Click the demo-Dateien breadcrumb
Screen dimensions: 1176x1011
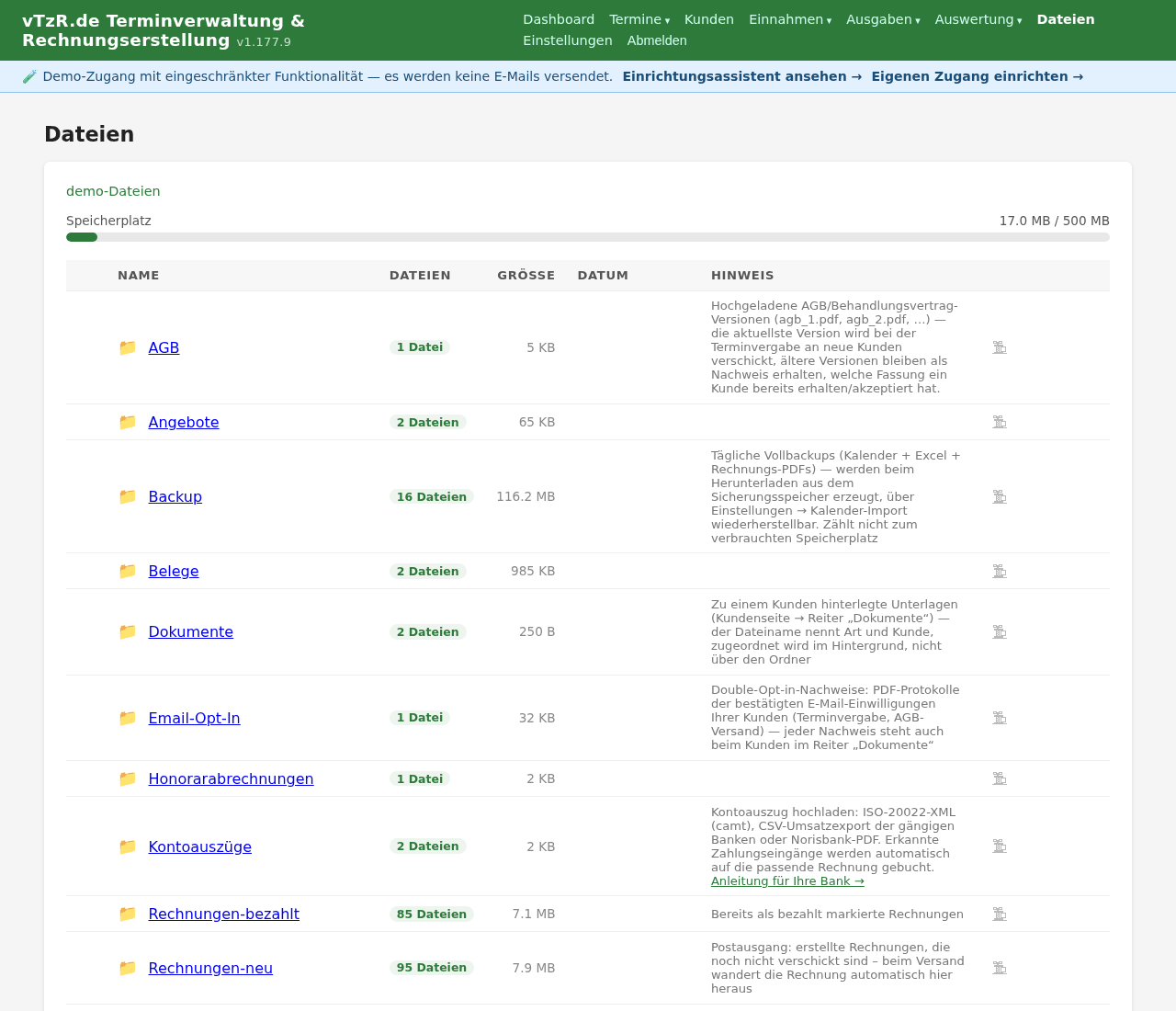click(x=113, y=191)
